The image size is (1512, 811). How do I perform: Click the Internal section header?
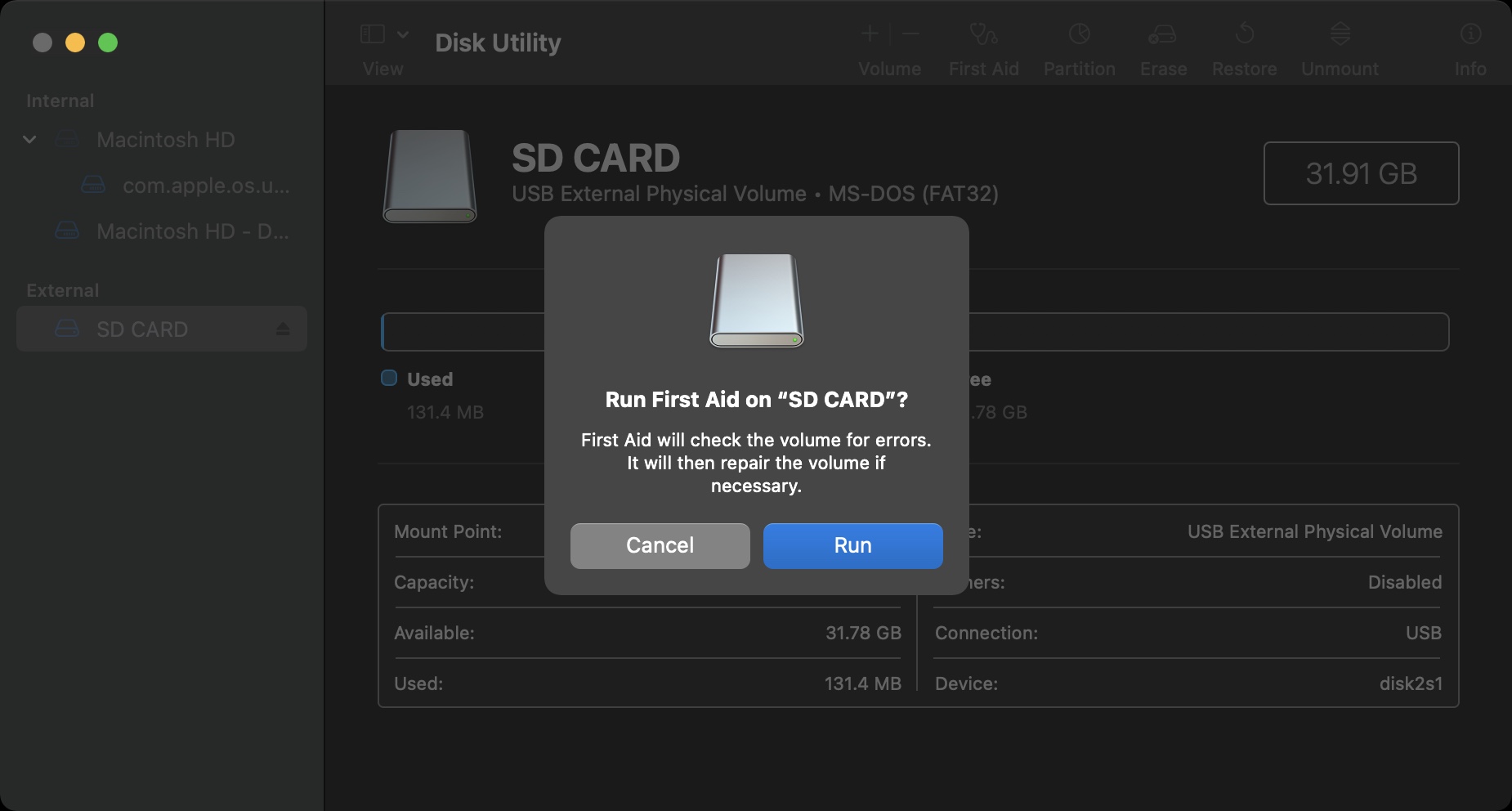60,101
